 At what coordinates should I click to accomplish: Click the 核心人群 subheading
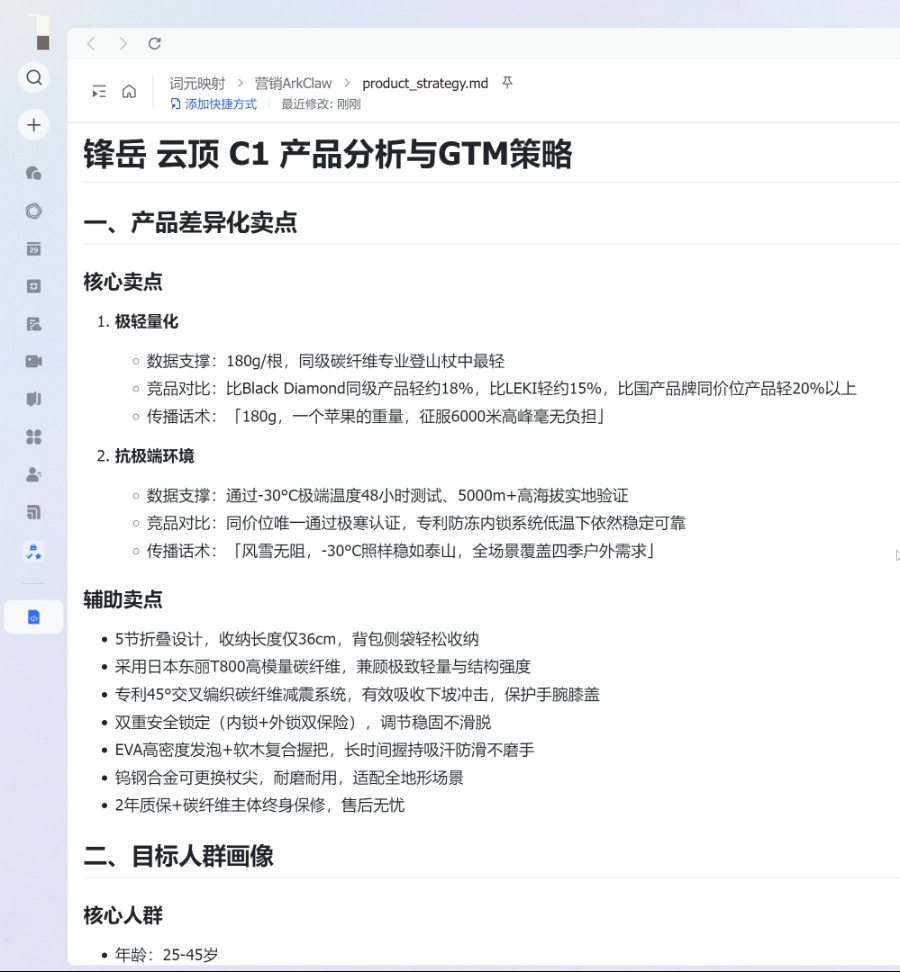point(123,915)
